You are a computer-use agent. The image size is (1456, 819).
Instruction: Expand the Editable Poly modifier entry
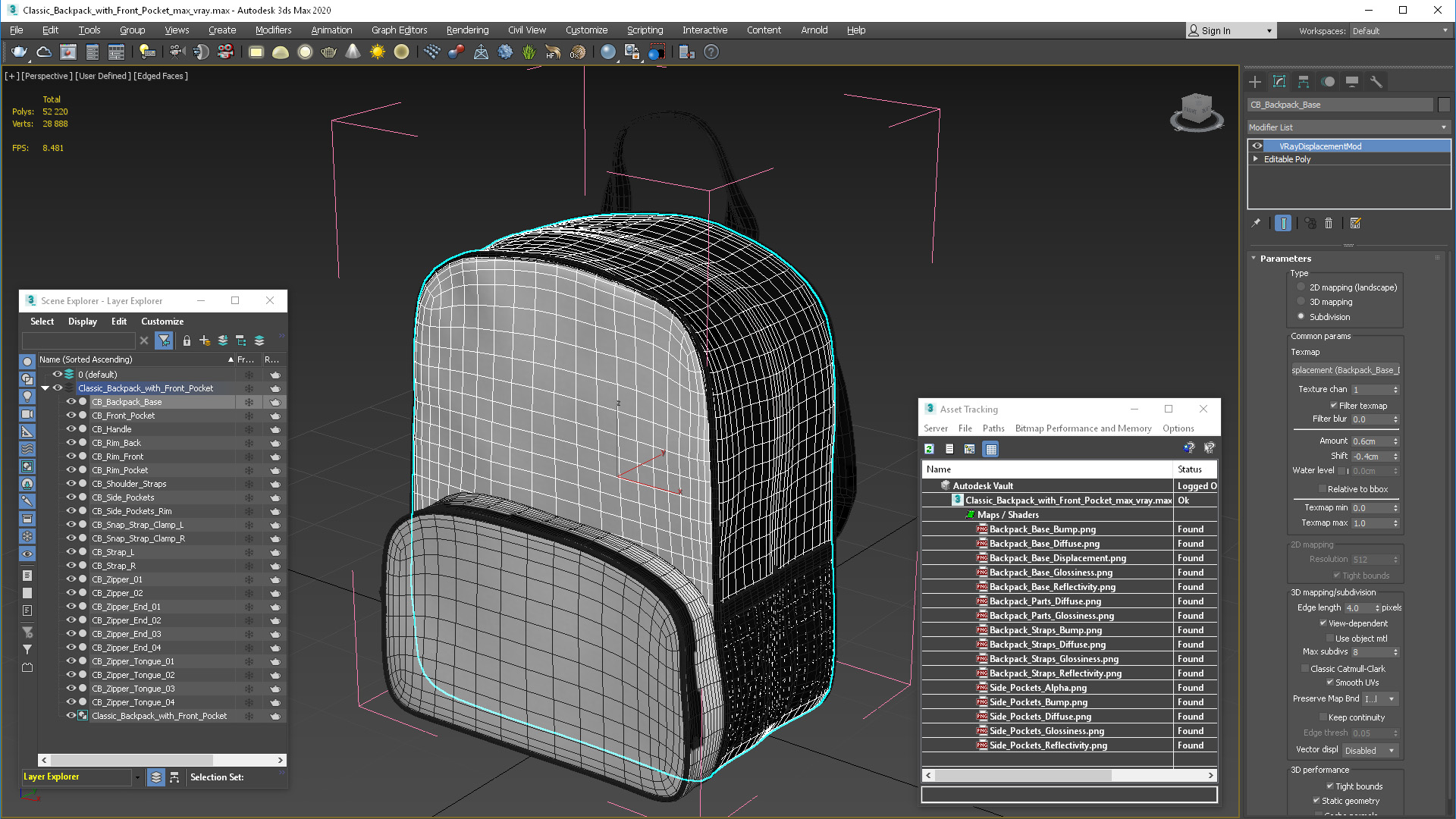point(1256,159)
